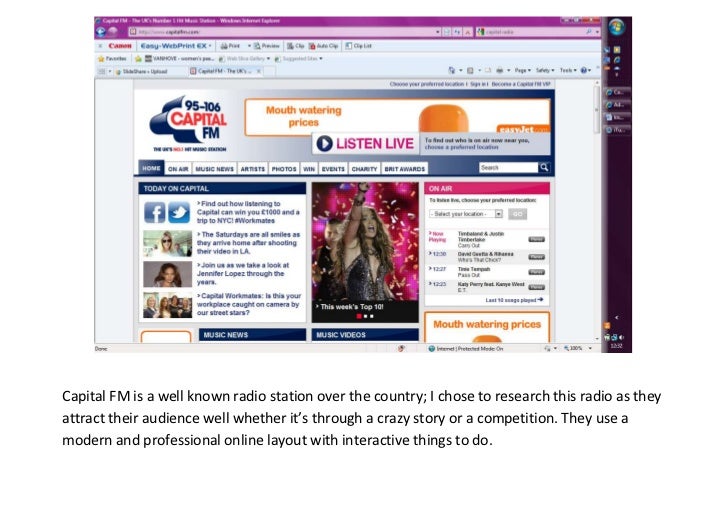Viewport: 728px width, 515px height.
Task: Open the Clip List toolbar item
Action: [358, 46]
